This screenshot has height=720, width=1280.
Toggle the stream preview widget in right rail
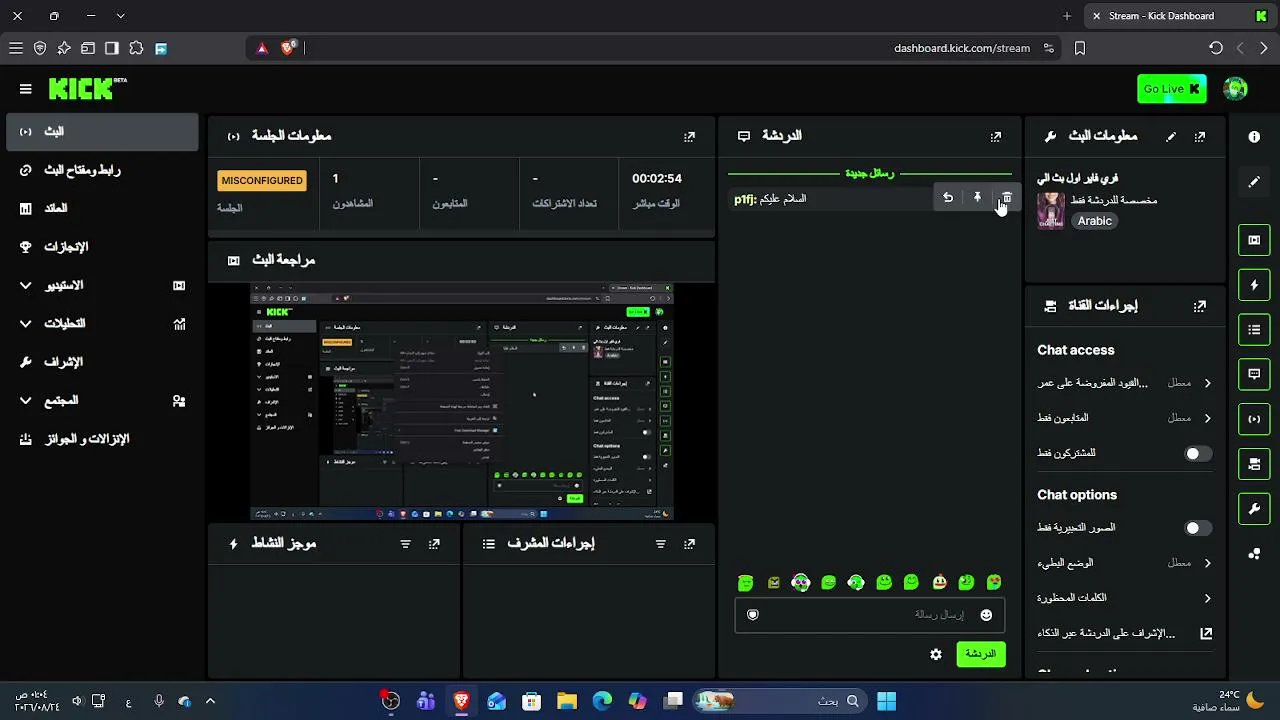tap(1254, 240)
